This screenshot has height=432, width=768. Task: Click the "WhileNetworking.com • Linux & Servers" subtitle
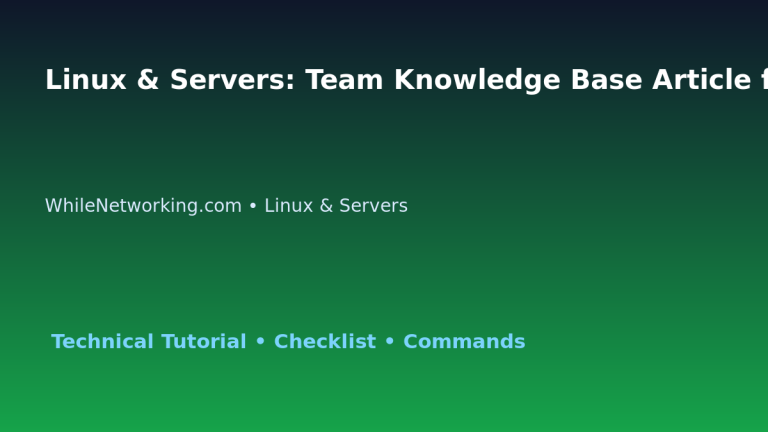pyautogui.click(x=226, y=206)
